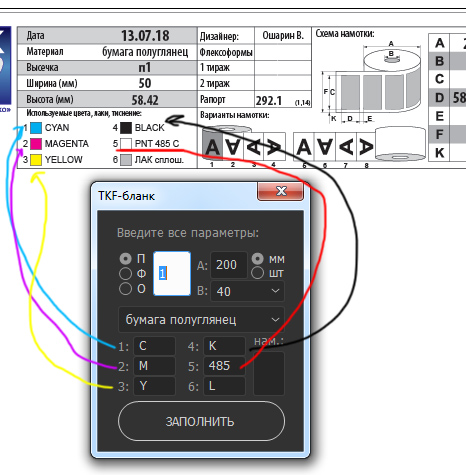The height and width of the screenshot is (475, 466).
Task: Click the Введите все параметры heading
Action: point(188,233)
